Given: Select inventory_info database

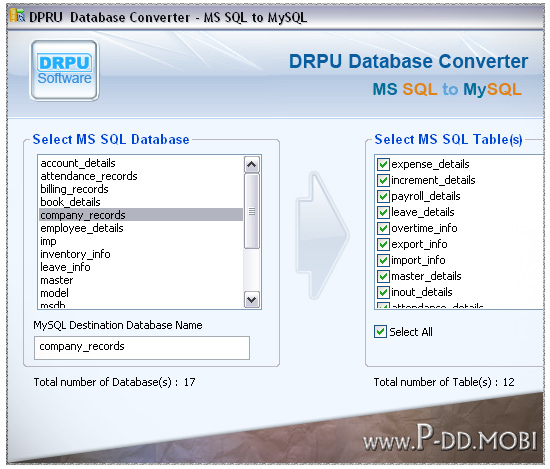Looking at the screenshot, I should coord(141,254).
